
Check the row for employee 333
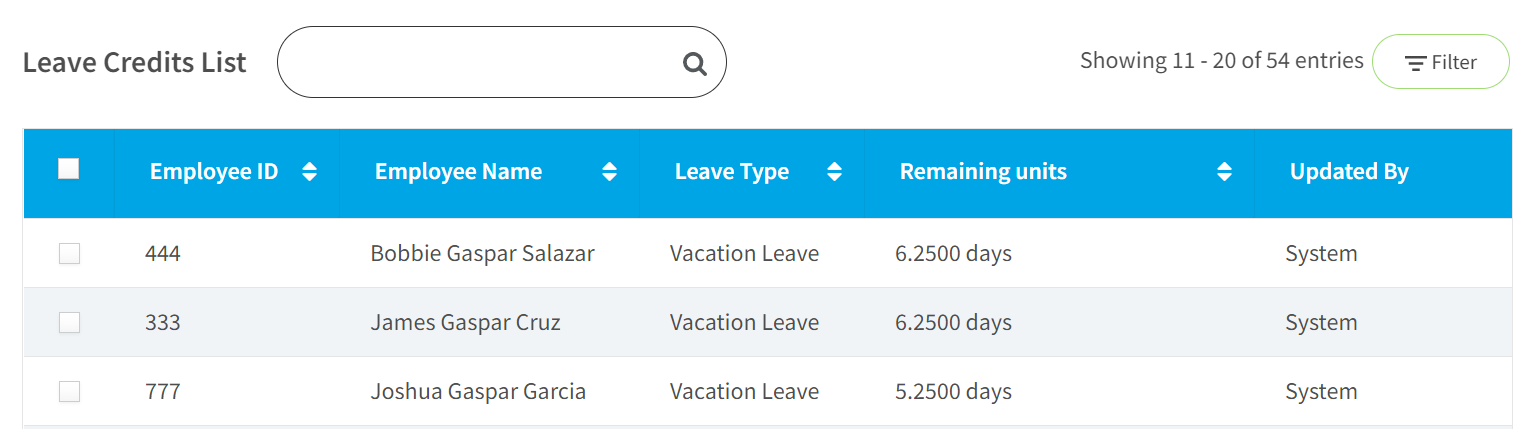point(69,322)
